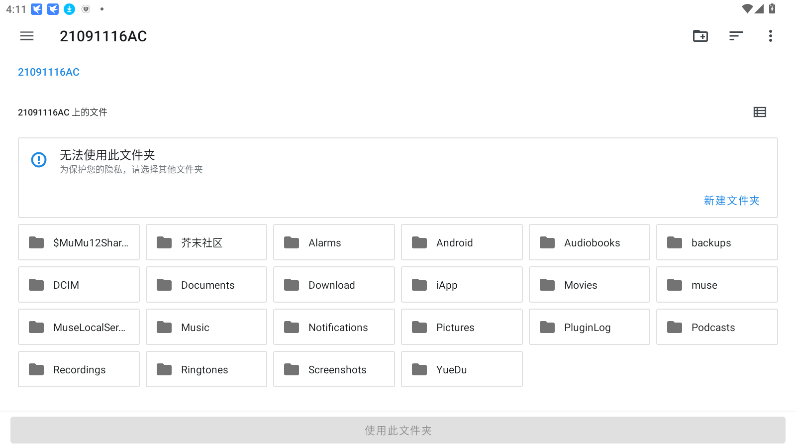Open the sort options icon

click(736, 36)
